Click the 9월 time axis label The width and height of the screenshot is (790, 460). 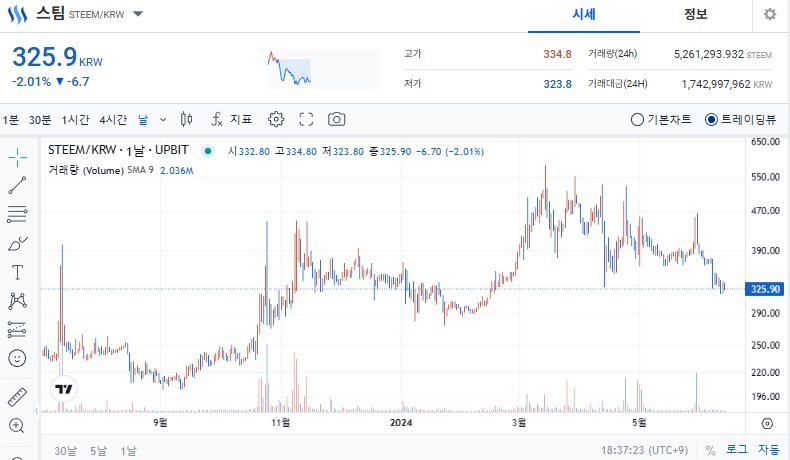coord(160,423)
